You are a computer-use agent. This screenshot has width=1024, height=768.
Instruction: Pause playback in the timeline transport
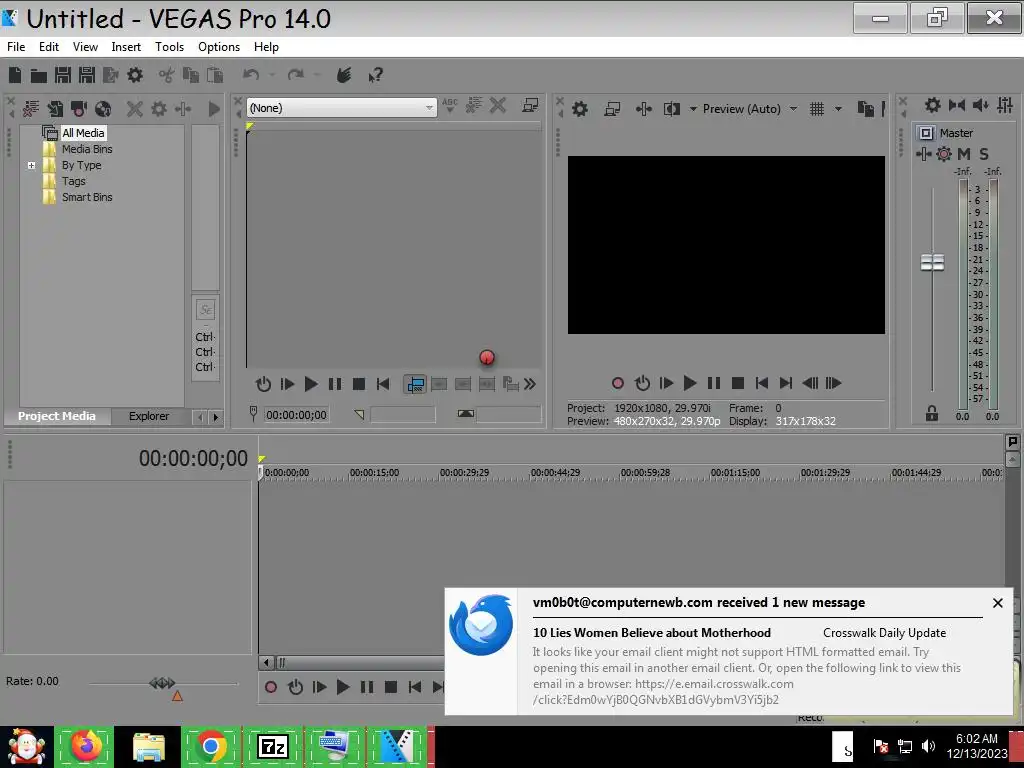pyautogui.click(x=367, y=687)
